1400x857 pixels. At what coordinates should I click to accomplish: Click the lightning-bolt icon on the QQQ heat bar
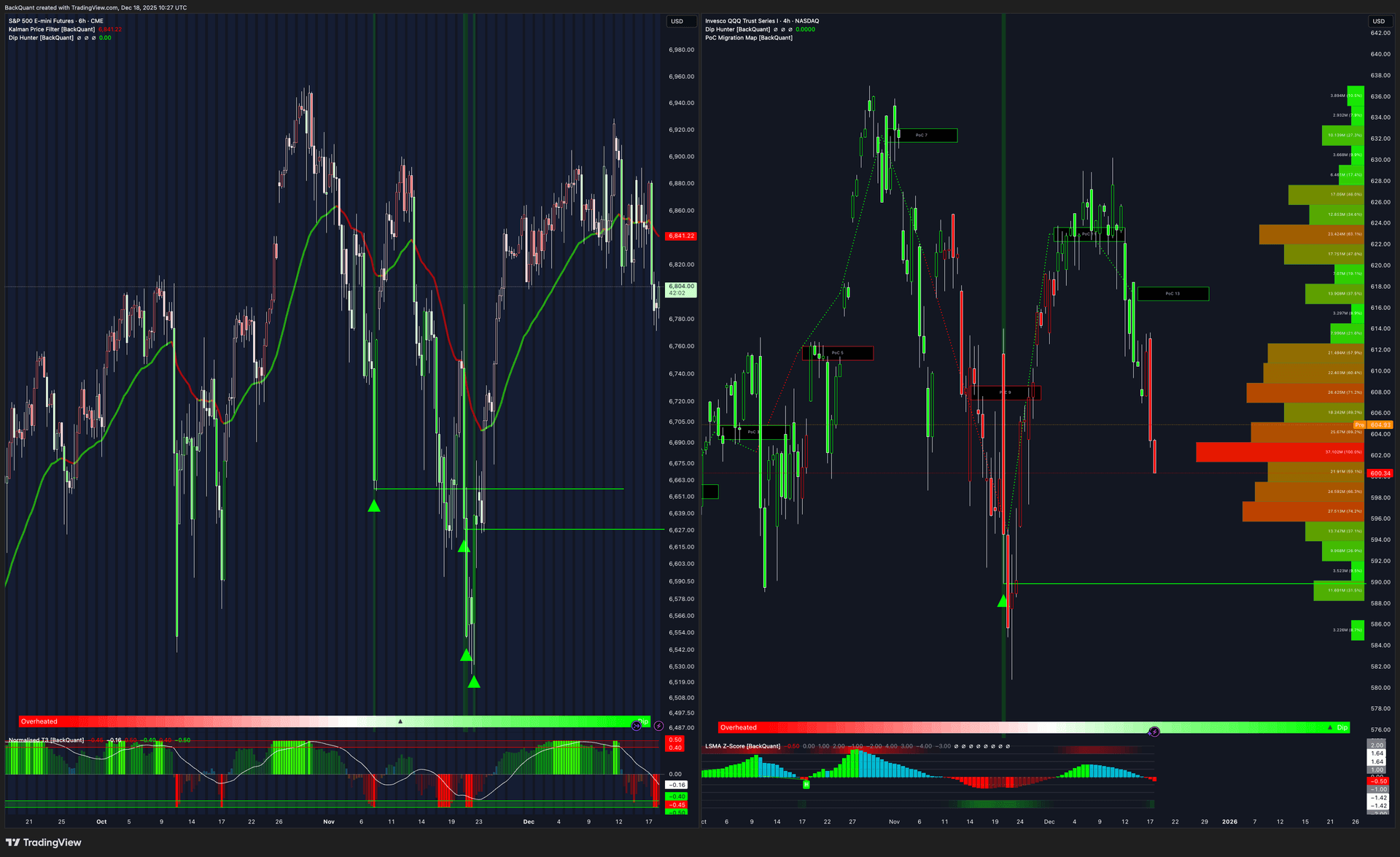(x=1154, y=731)
